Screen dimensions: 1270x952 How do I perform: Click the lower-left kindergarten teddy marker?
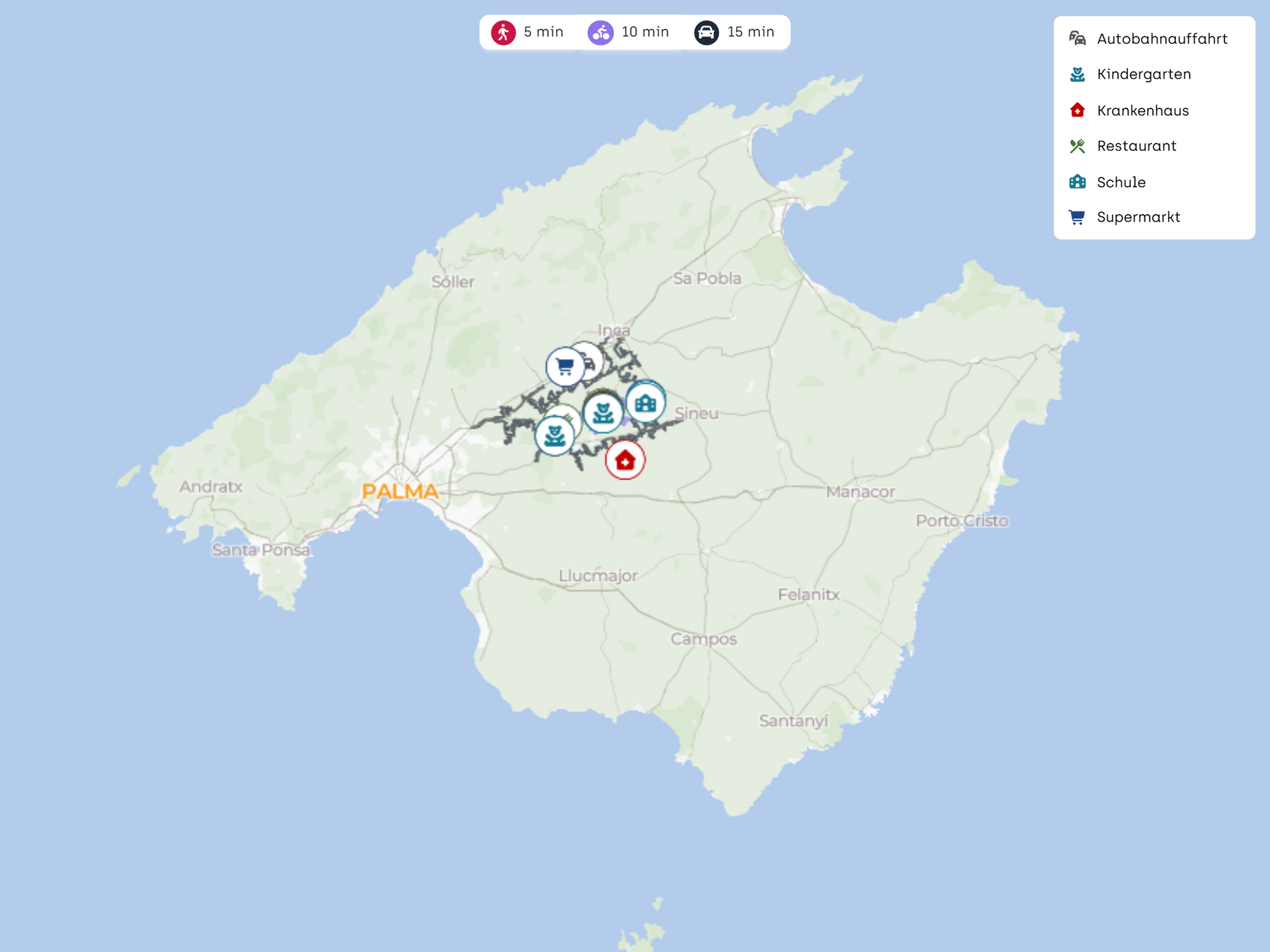click(x=554, y=436)
